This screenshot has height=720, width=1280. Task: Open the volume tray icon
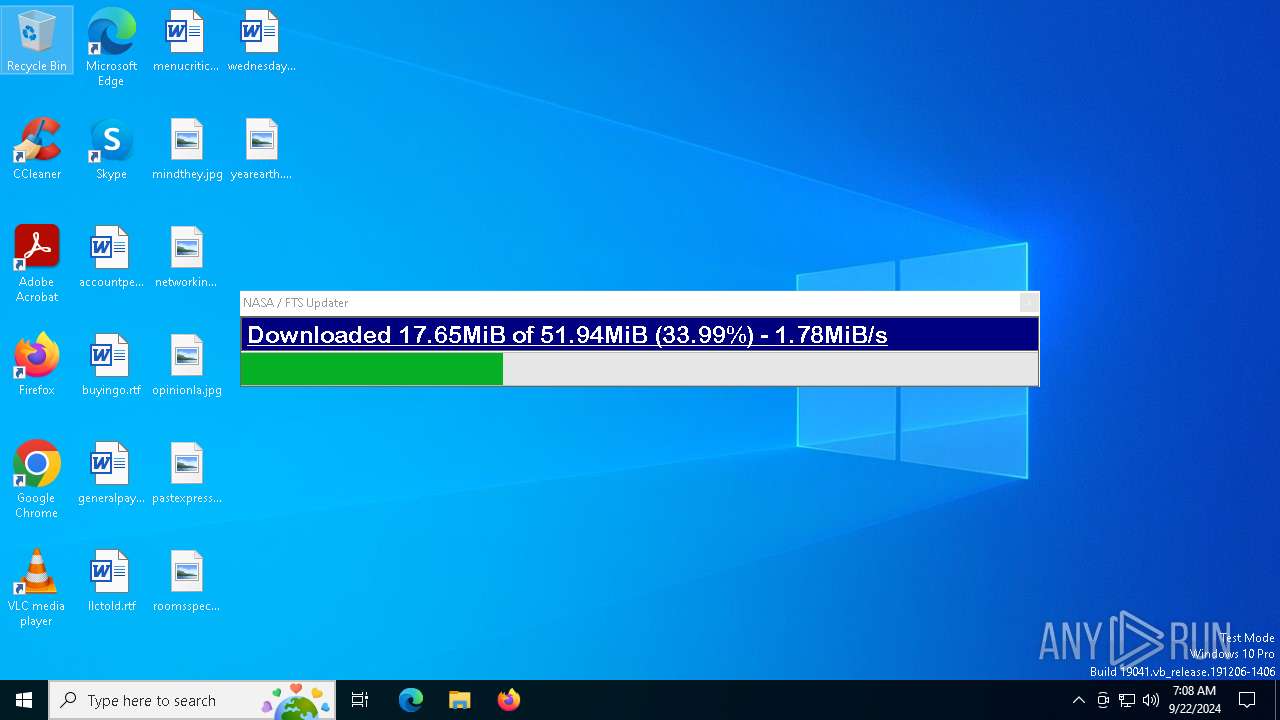tap(1151, 700)
